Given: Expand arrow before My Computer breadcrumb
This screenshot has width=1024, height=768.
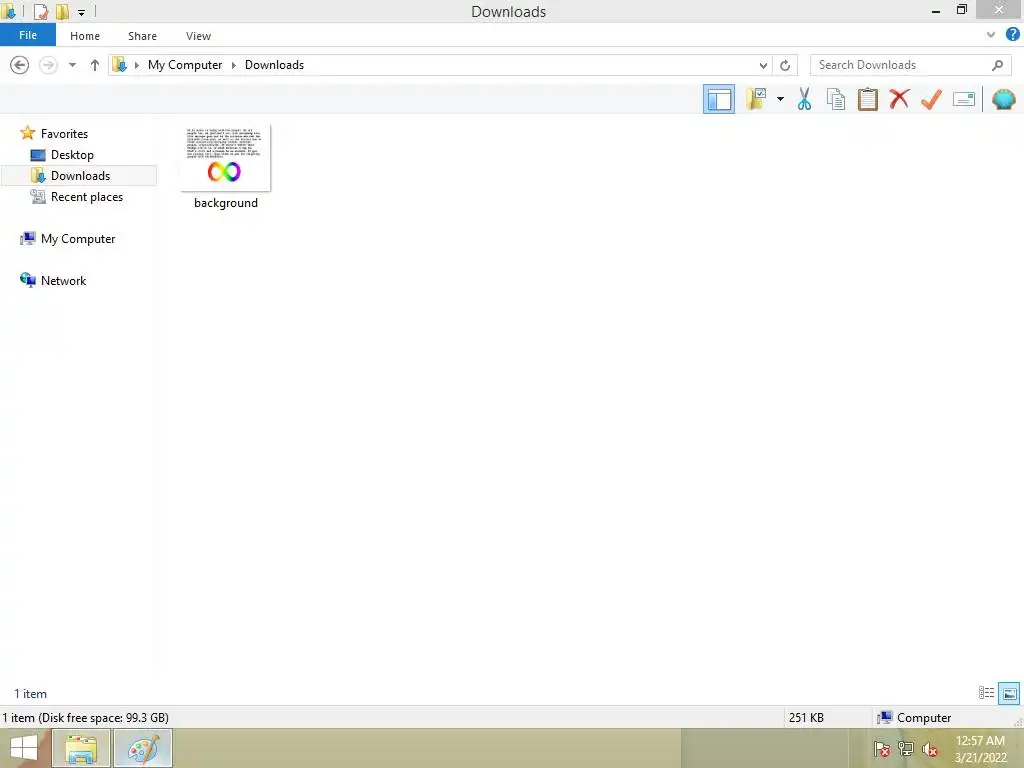Looking at the screenshot, I should pos(136,65).
